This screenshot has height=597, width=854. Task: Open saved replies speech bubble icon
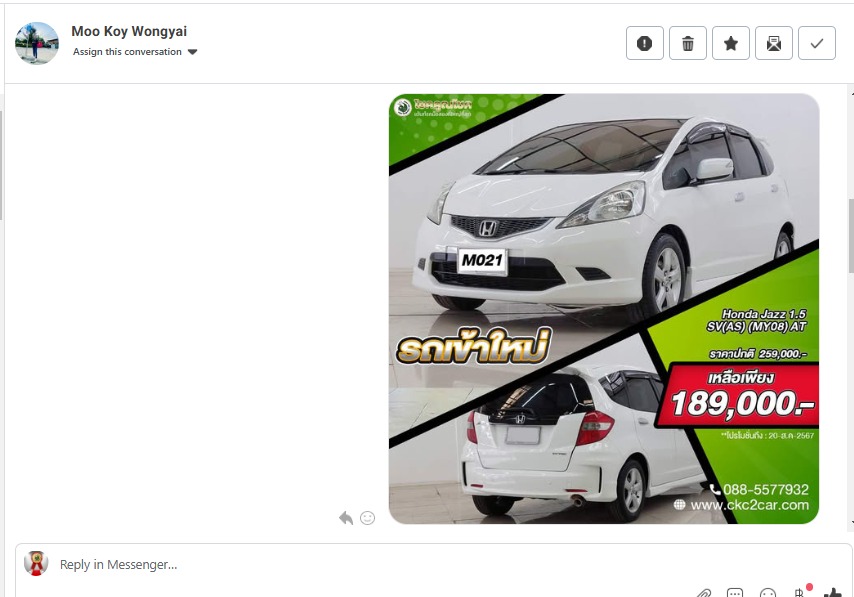pos(735,593)
